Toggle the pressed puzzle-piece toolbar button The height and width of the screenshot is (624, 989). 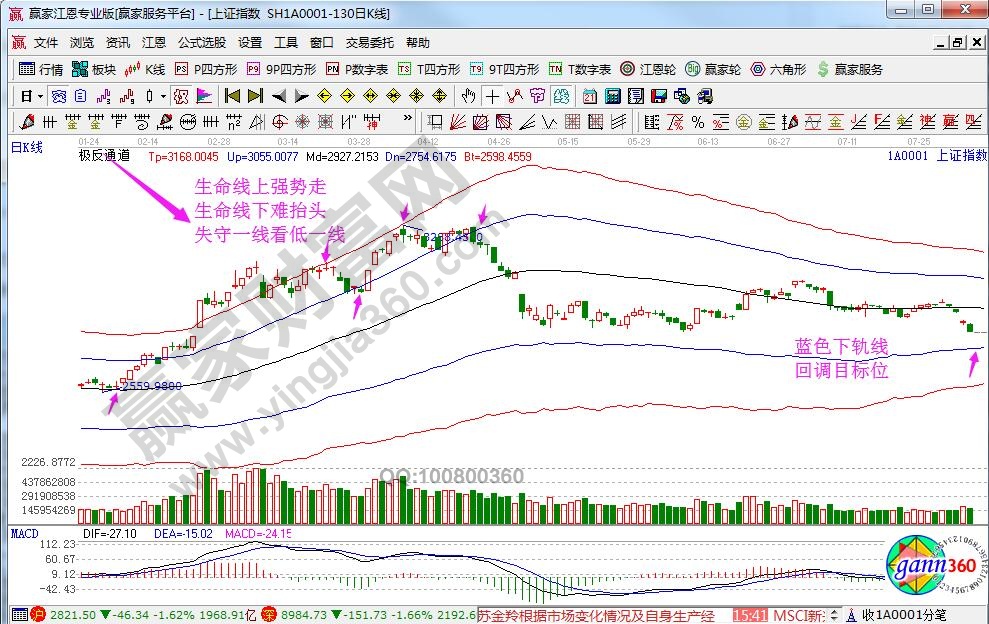180,96
